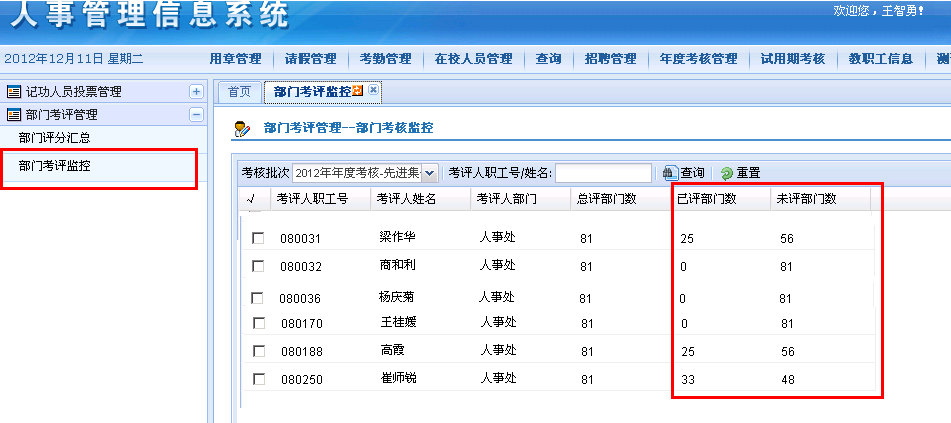Select the checkbox for 崔师锐 080250
Screen dimensions: 951x423
259,379
